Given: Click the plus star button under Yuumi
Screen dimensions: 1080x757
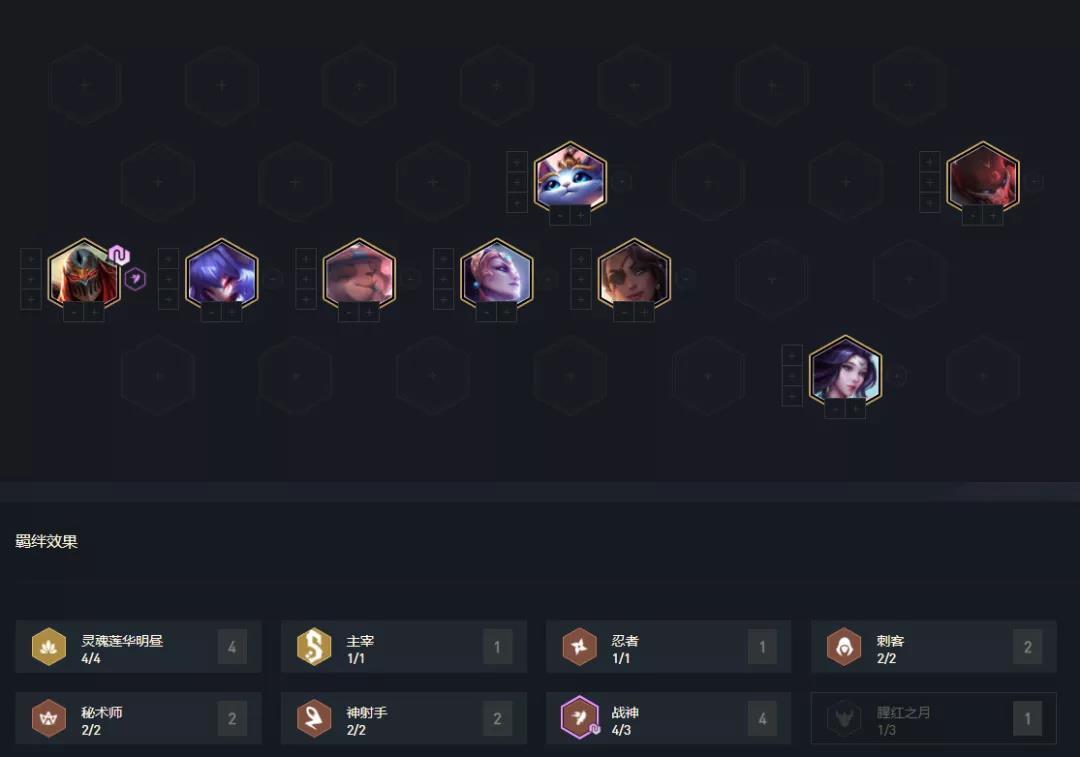Looking at the screenshot, I should coord(581,216).
